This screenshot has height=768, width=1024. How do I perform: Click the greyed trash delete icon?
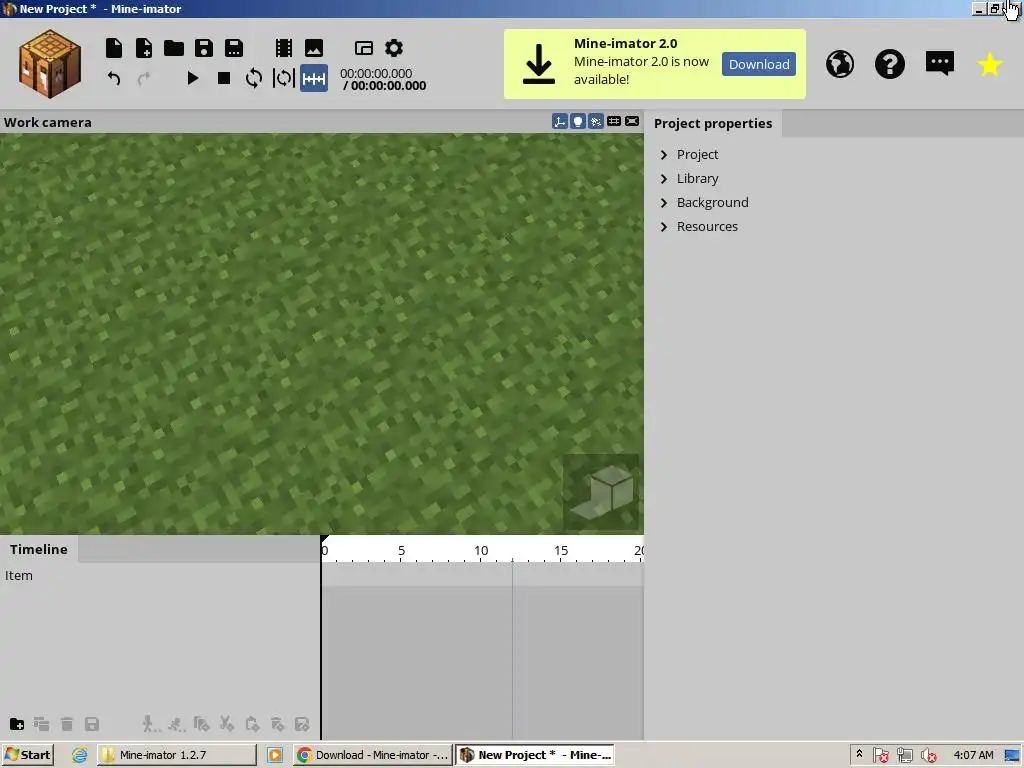point(67,724)
